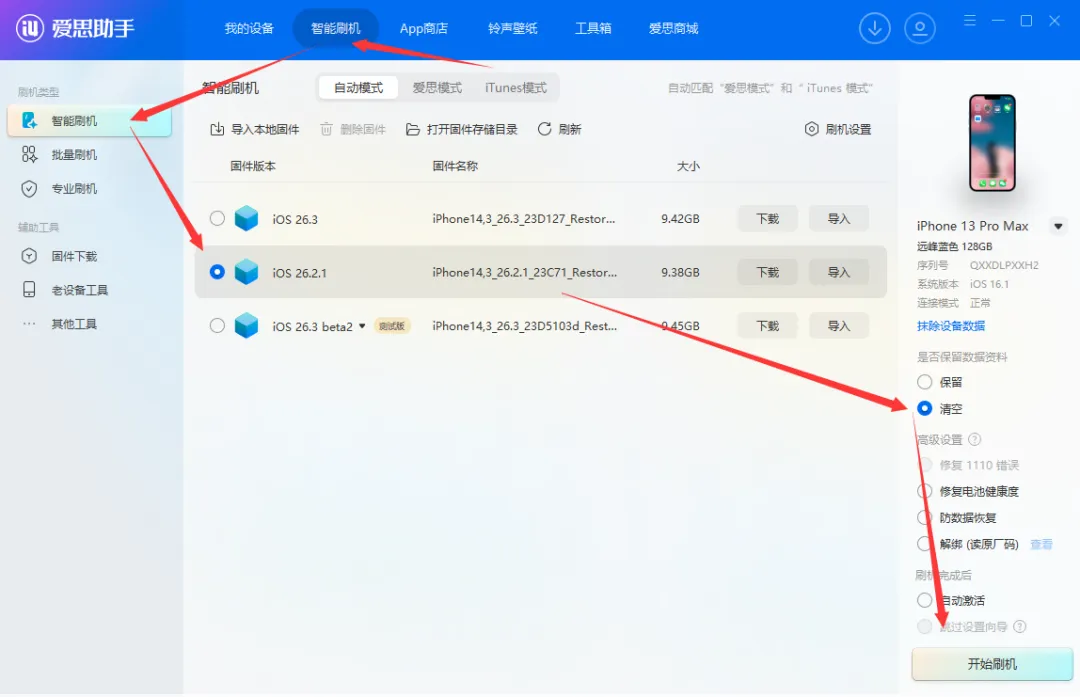1080x697 pixels.
Task: Enable 自动激活 after flashing
Action: pos(924,600)
